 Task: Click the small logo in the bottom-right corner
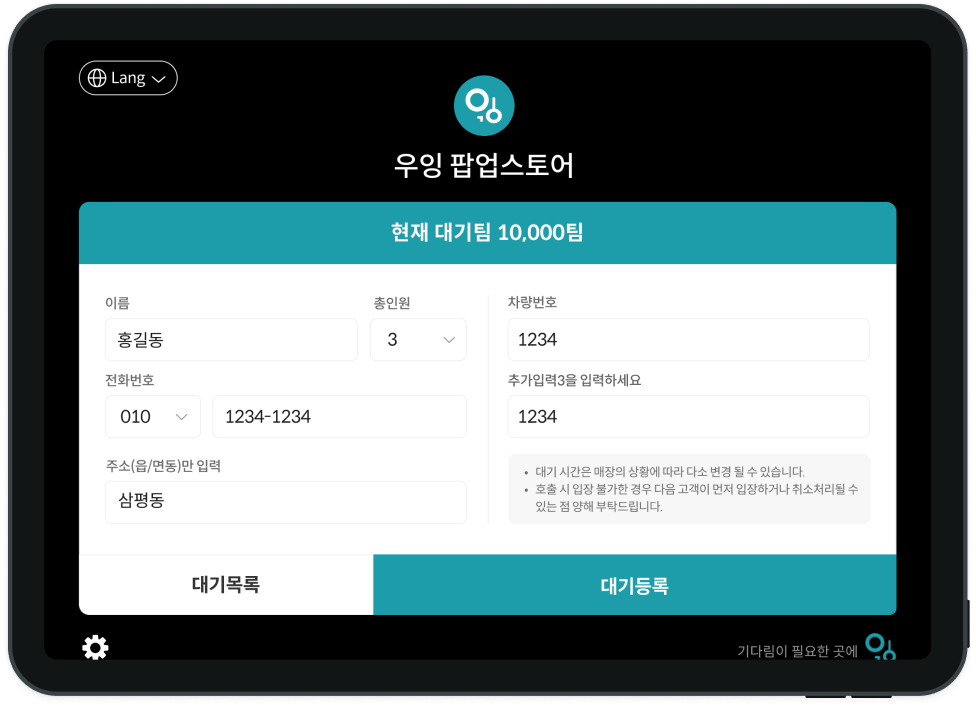(x=880, y=647)
